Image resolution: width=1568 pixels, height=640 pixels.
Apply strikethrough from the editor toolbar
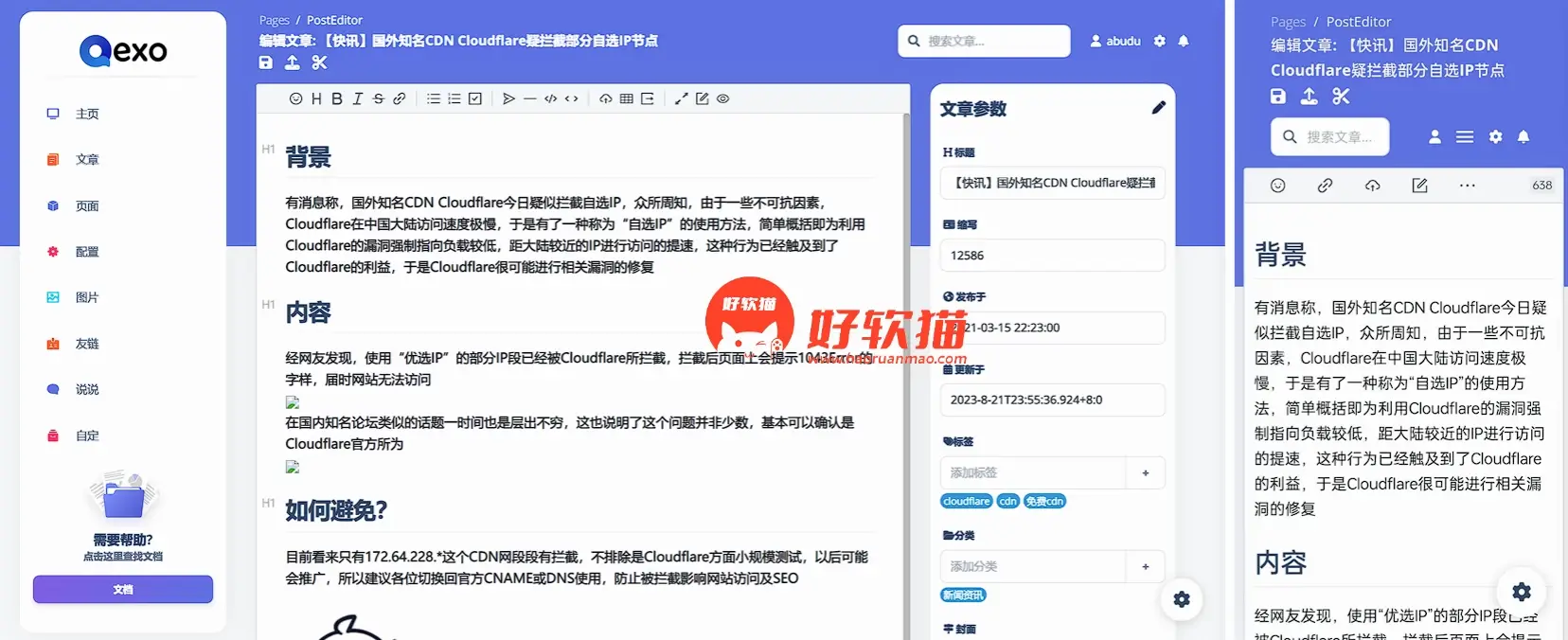pyautogui.click(x=379, y=98)
